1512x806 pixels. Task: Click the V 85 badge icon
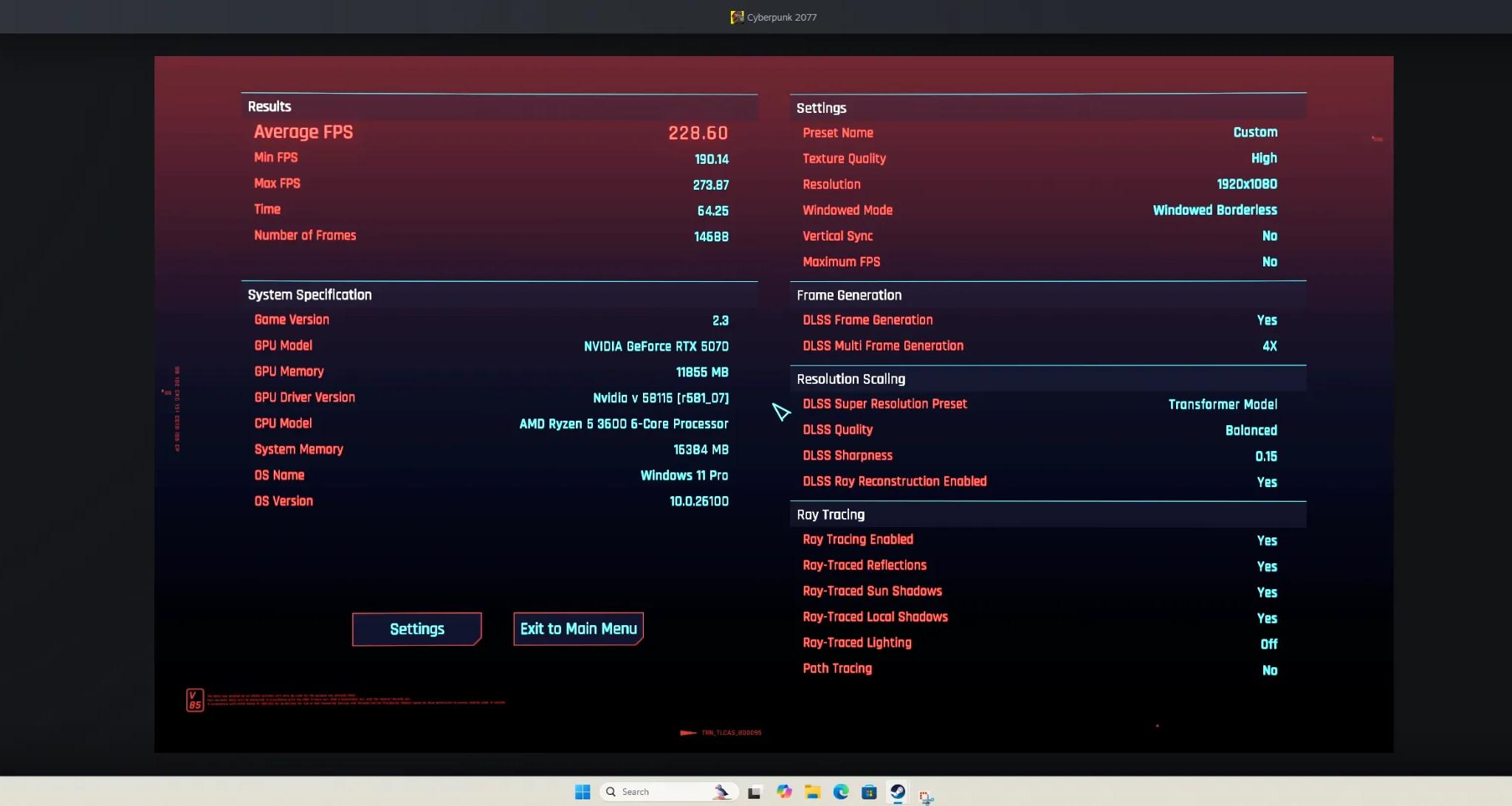tap(195, 700)
